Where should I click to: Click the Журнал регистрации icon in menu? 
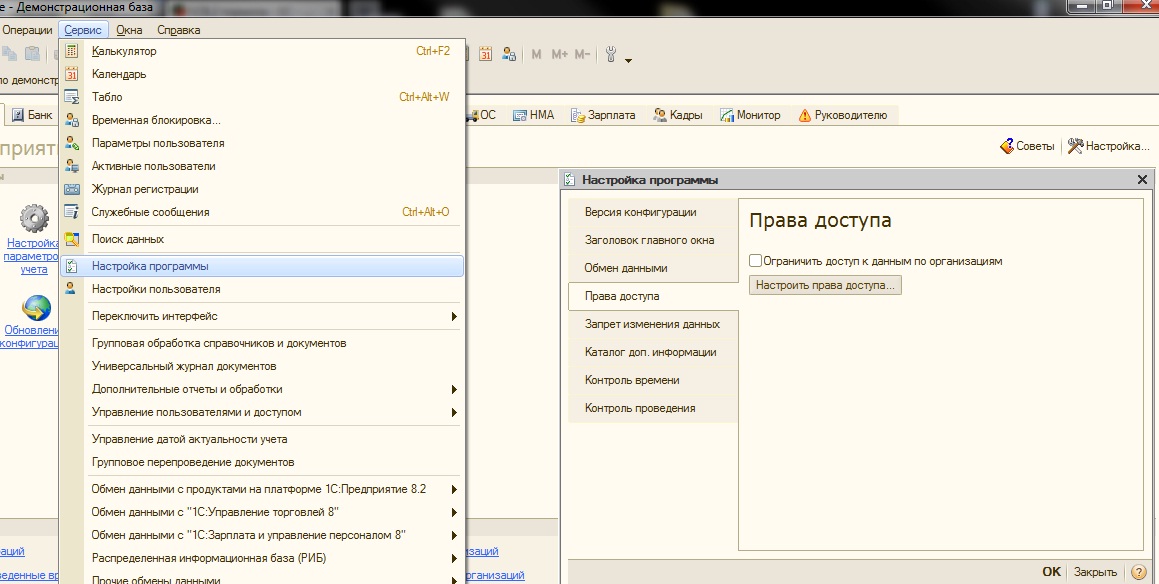[x=71, y=189]
